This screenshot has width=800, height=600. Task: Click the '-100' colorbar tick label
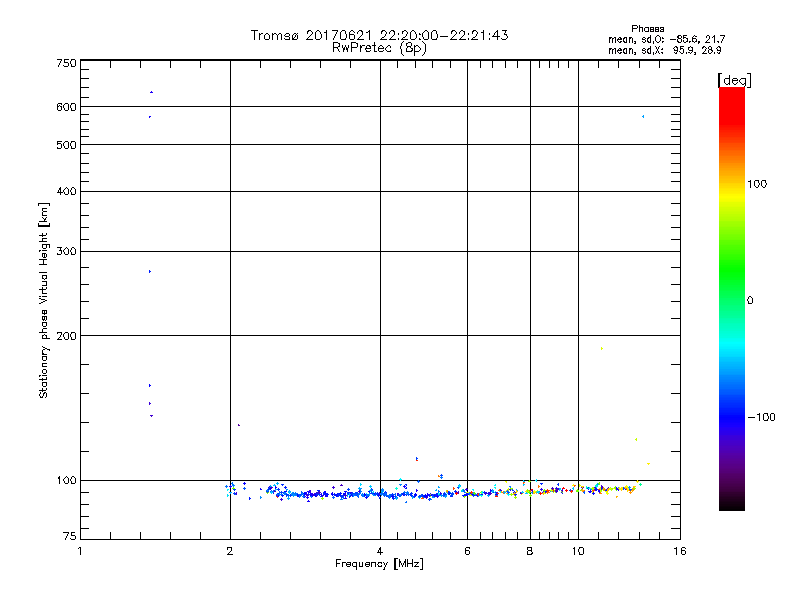(x=761, y=417)
